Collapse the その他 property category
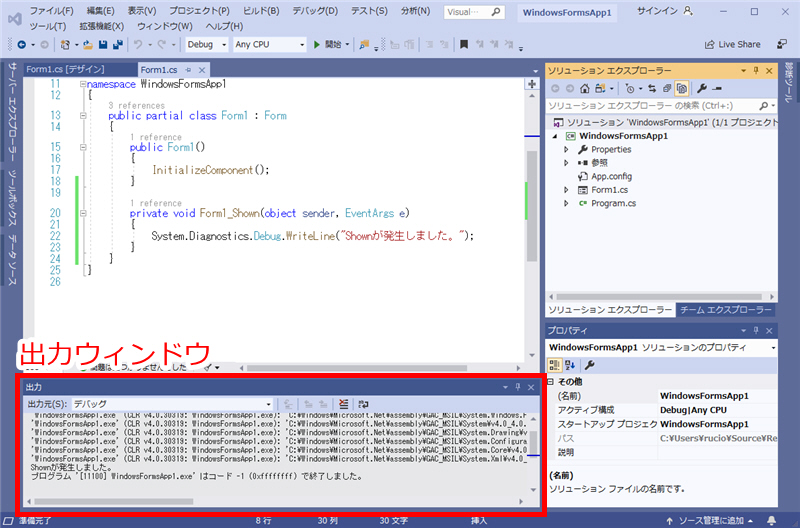 [551, 382]
